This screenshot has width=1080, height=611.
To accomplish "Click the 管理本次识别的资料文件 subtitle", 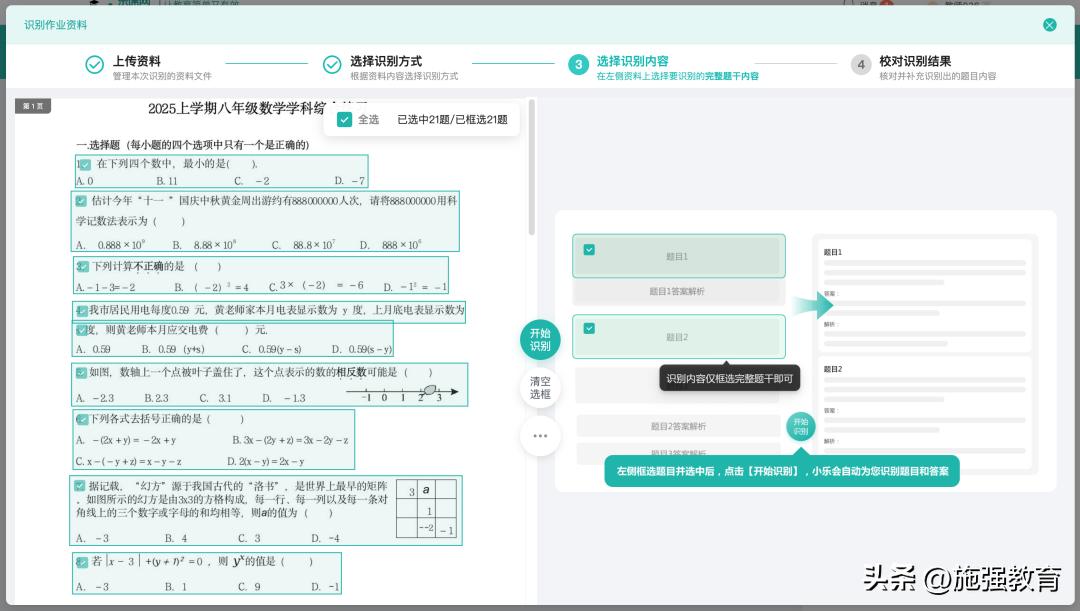I will pyautogui.click(x=162, y=76).
